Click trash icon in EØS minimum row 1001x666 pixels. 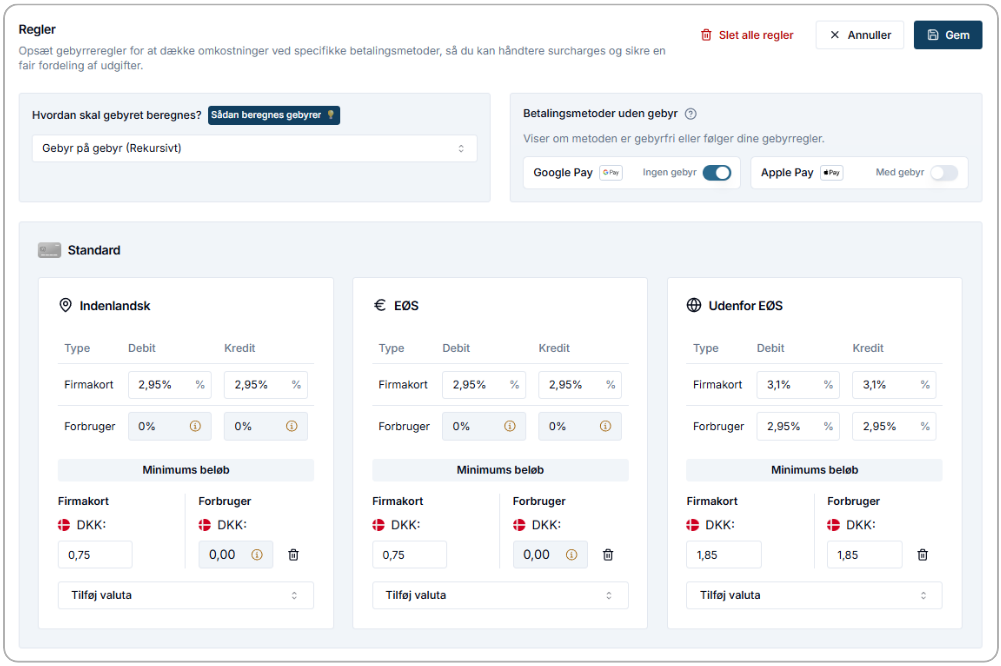point(607,555)
